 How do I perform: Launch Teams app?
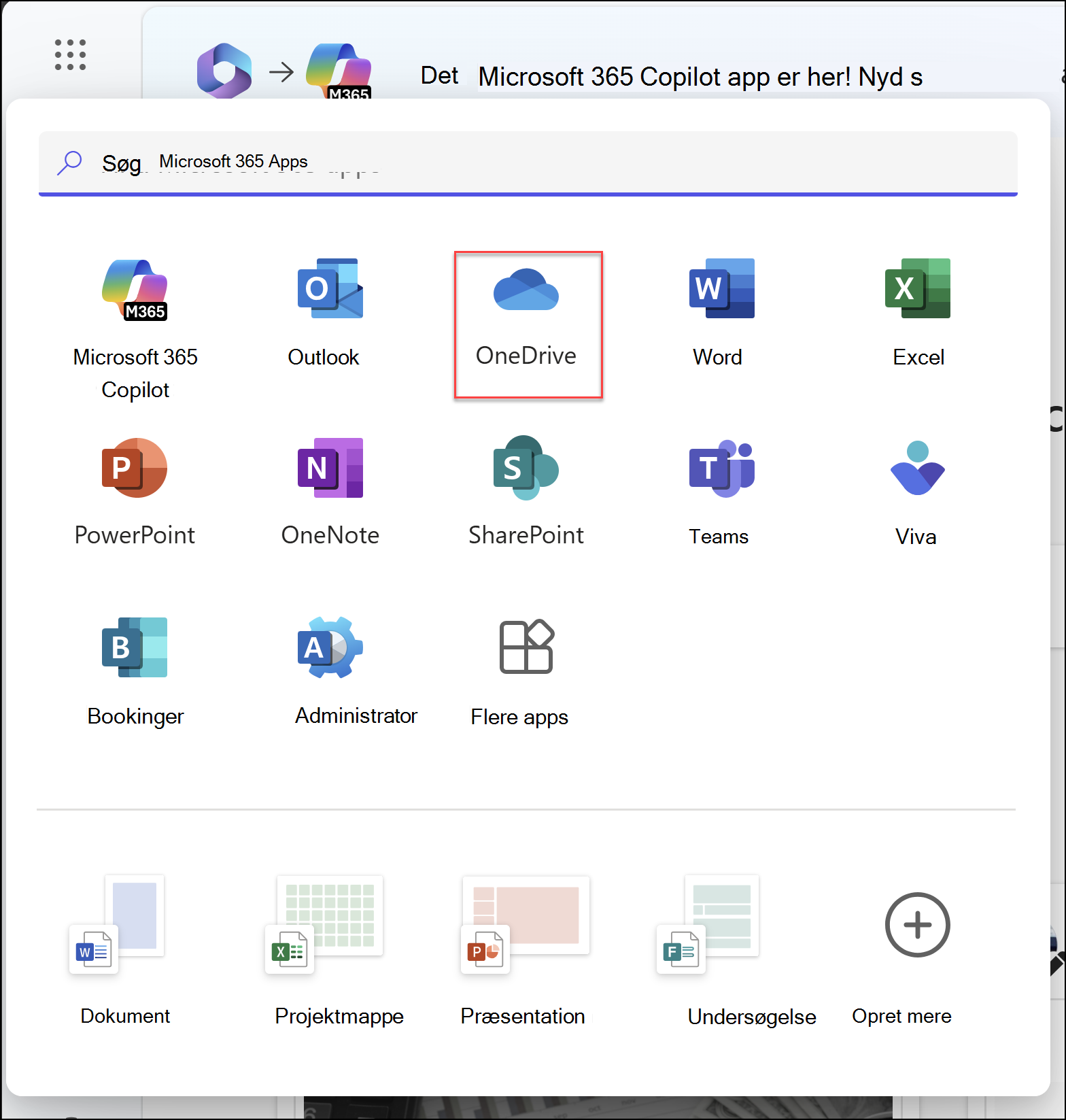[721, 492]
